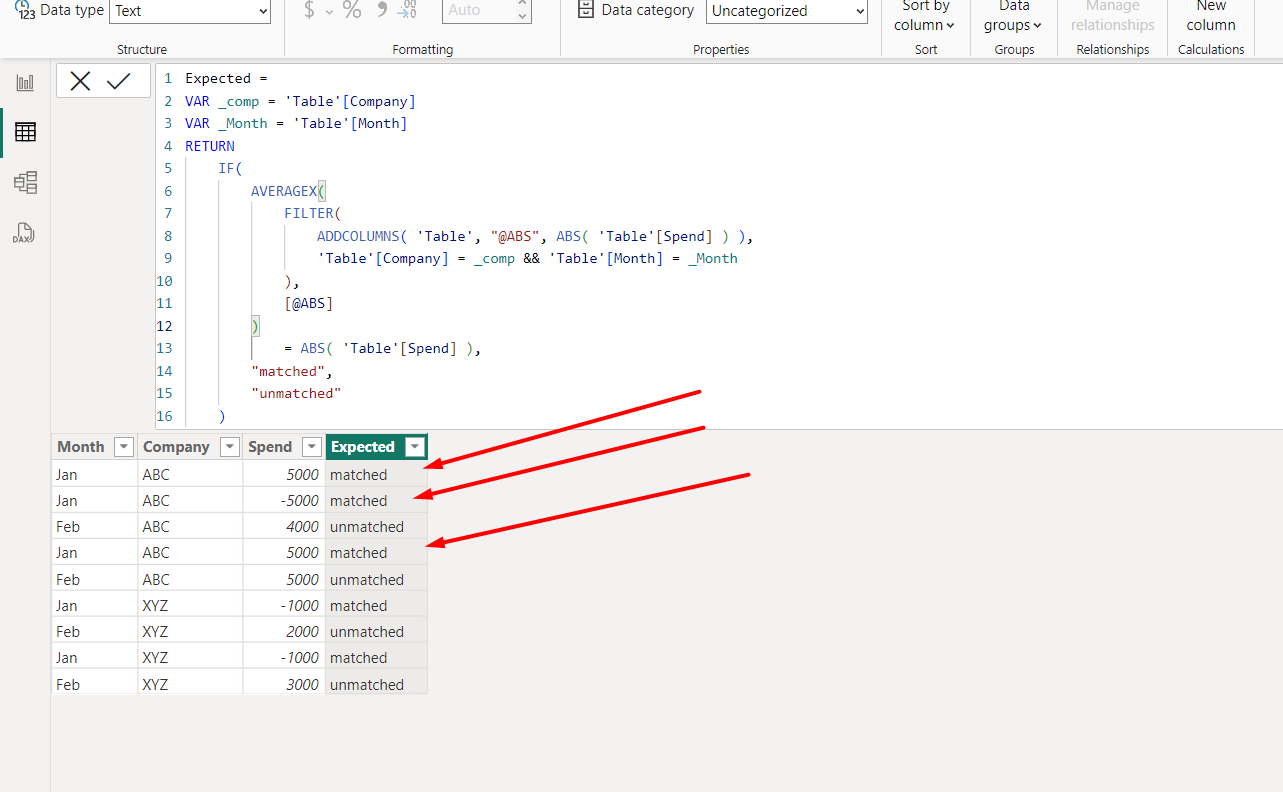Click formula line 1 "Expected ="

227,78
